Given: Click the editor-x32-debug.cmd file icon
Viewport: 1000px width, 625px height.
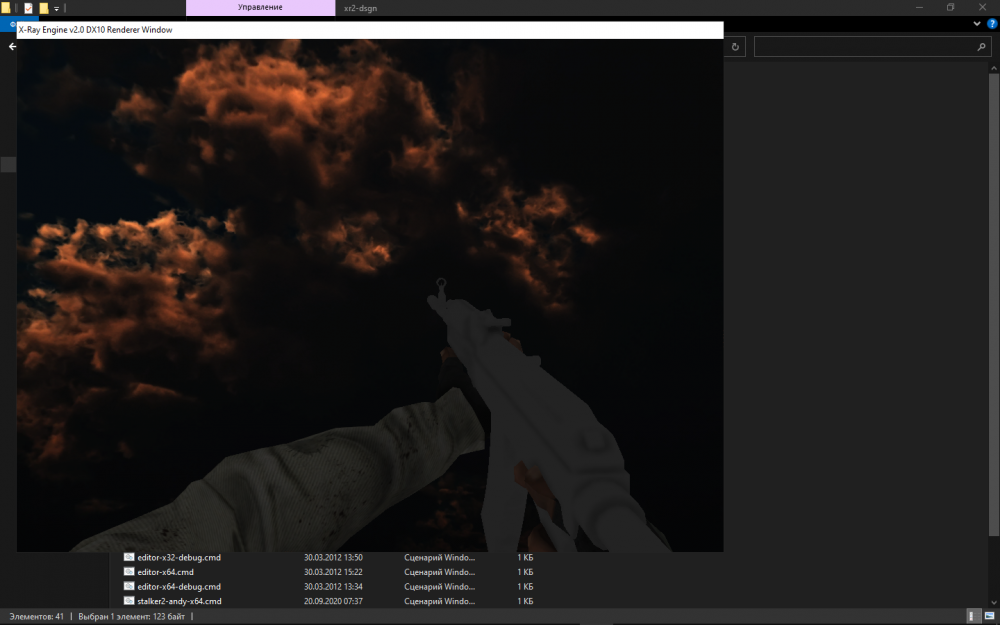Looking at the screenshot, I should click(x=129, y=557).
